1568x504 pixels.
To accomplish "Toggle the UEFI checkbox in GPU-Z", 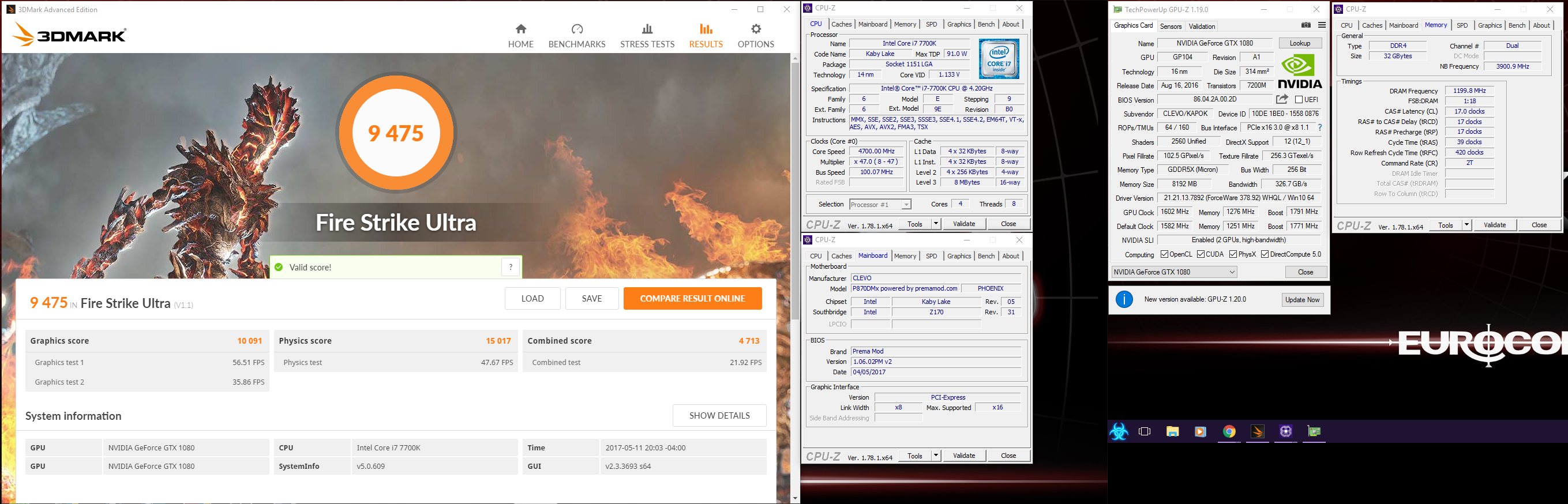I will pos(1299,99).
